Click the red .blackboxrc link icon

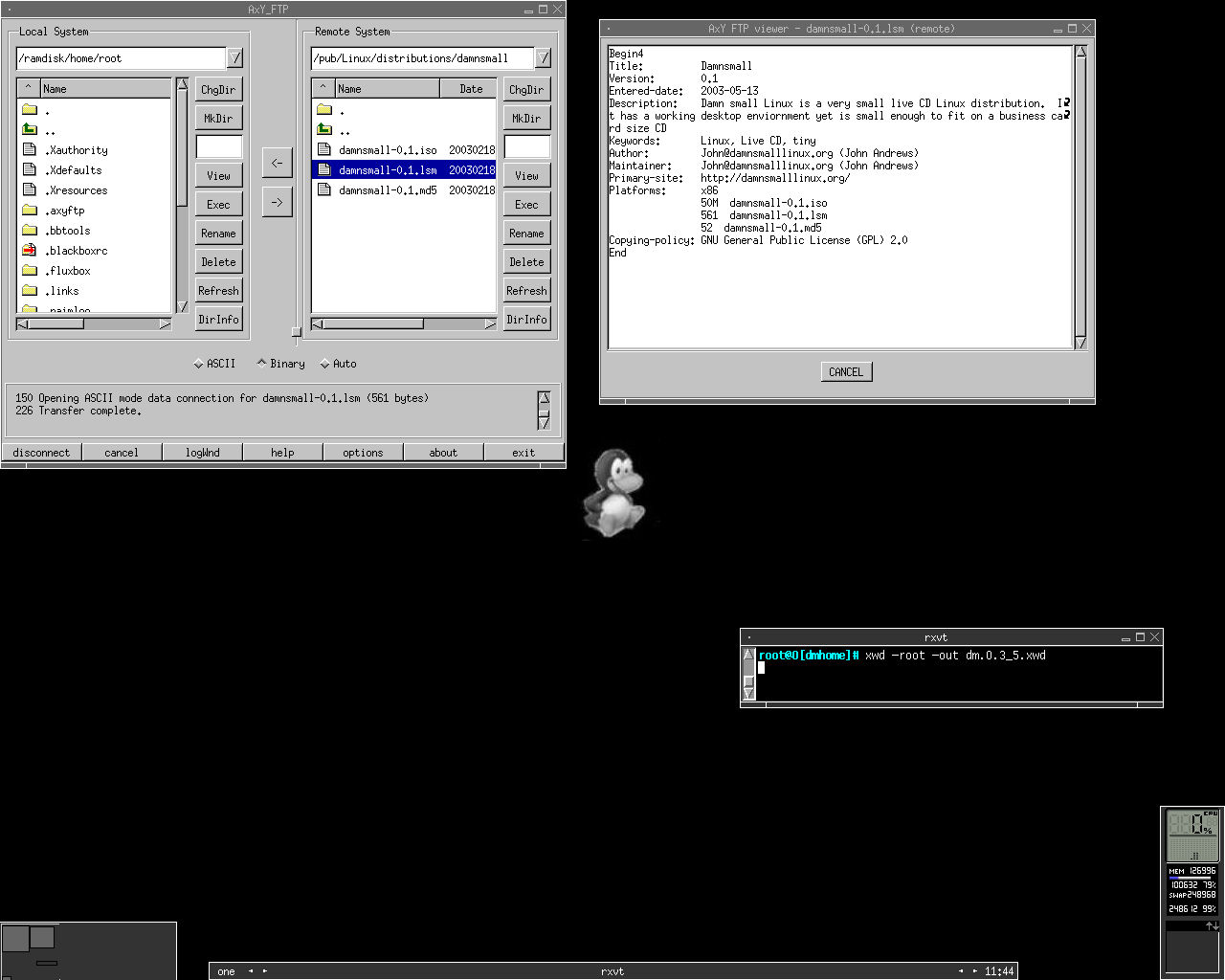tap(30, 250)
